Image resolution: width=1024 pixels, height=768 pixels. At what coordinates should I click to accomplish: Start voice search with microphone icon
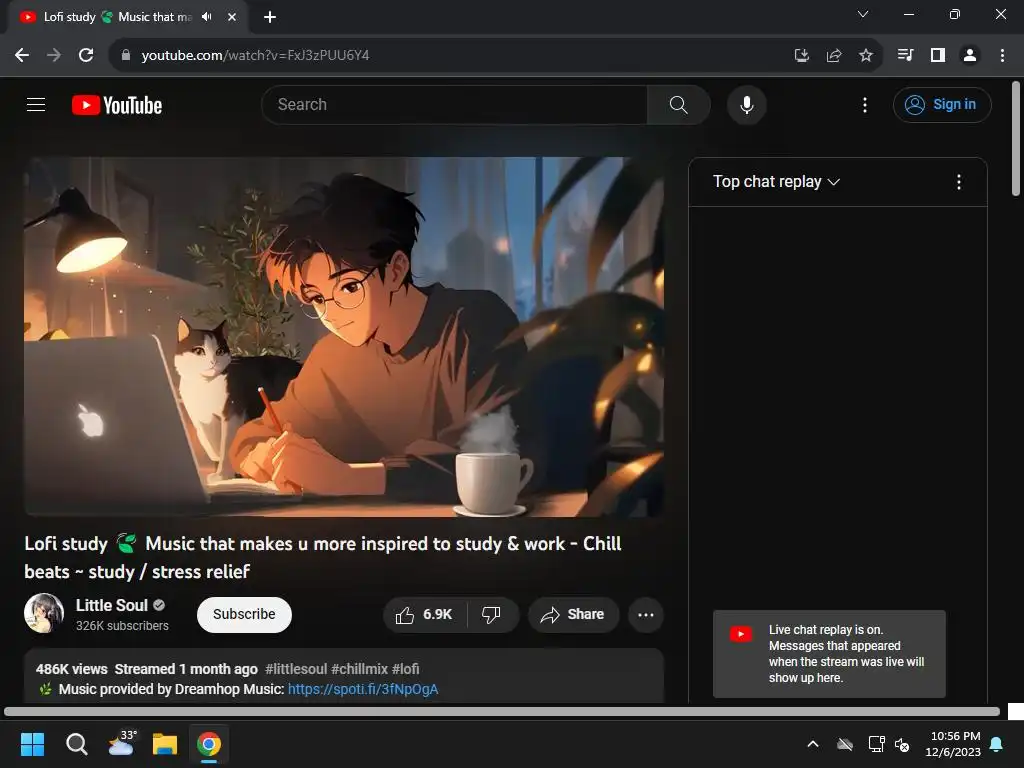click(x=746, y=104)
